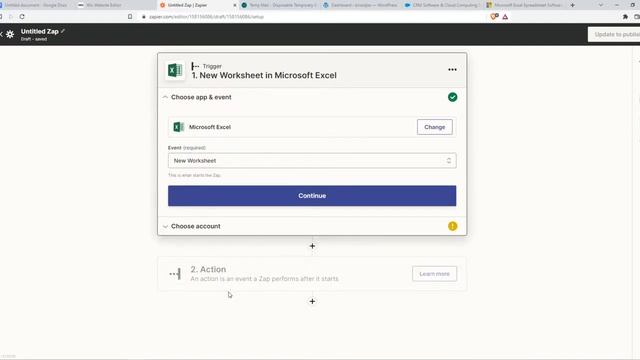Click the Continue button
Viewport: 640px width, 360px height.
coord(312,196)
